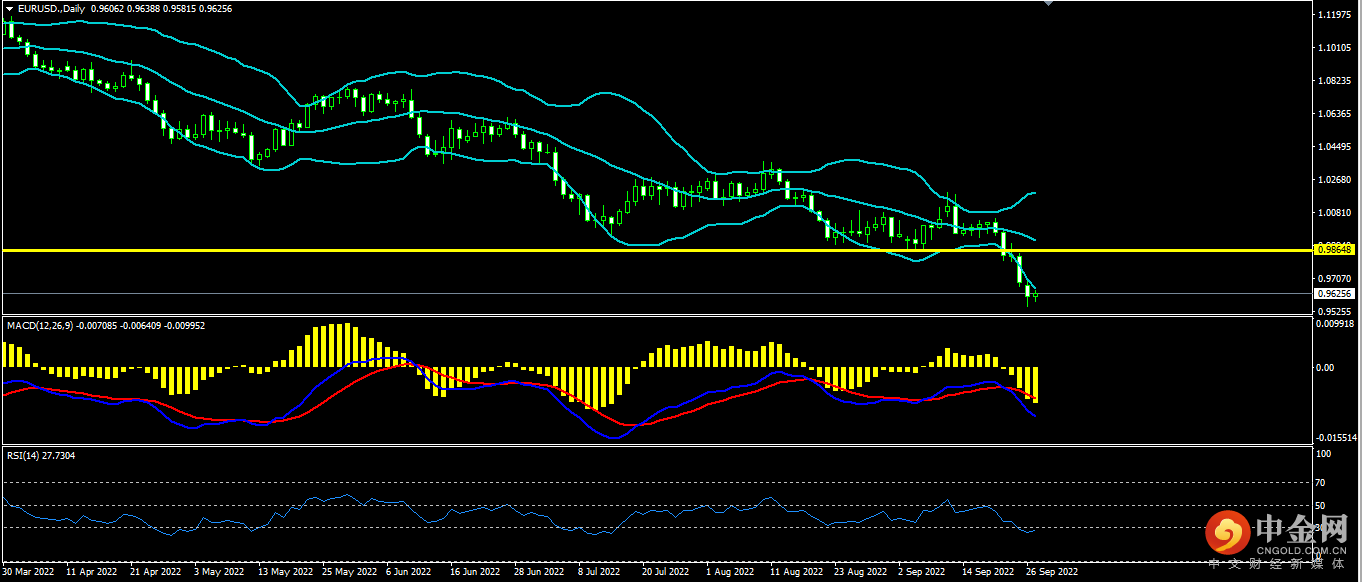Click the 26 Sep 2022 date label
The height and width of the screenshot is (582, 1362).
(1050, 573)
